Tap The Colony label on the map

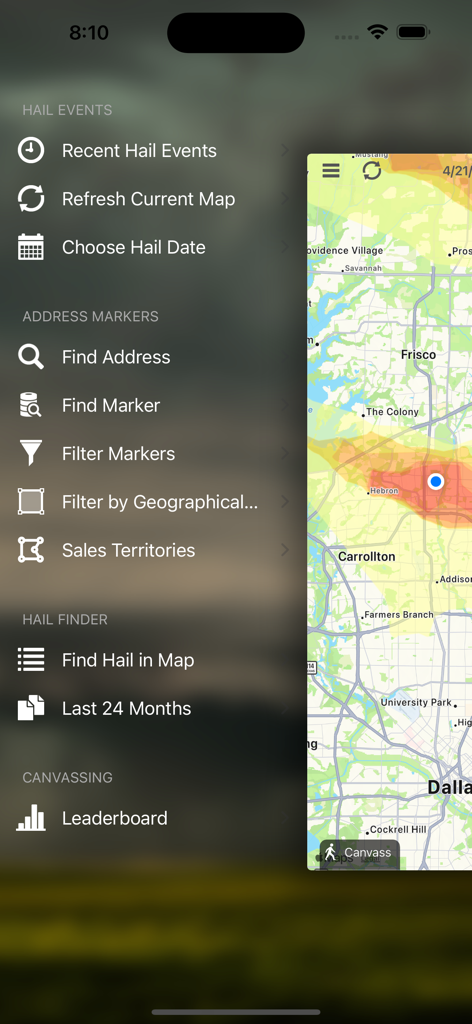click(392, 411)
